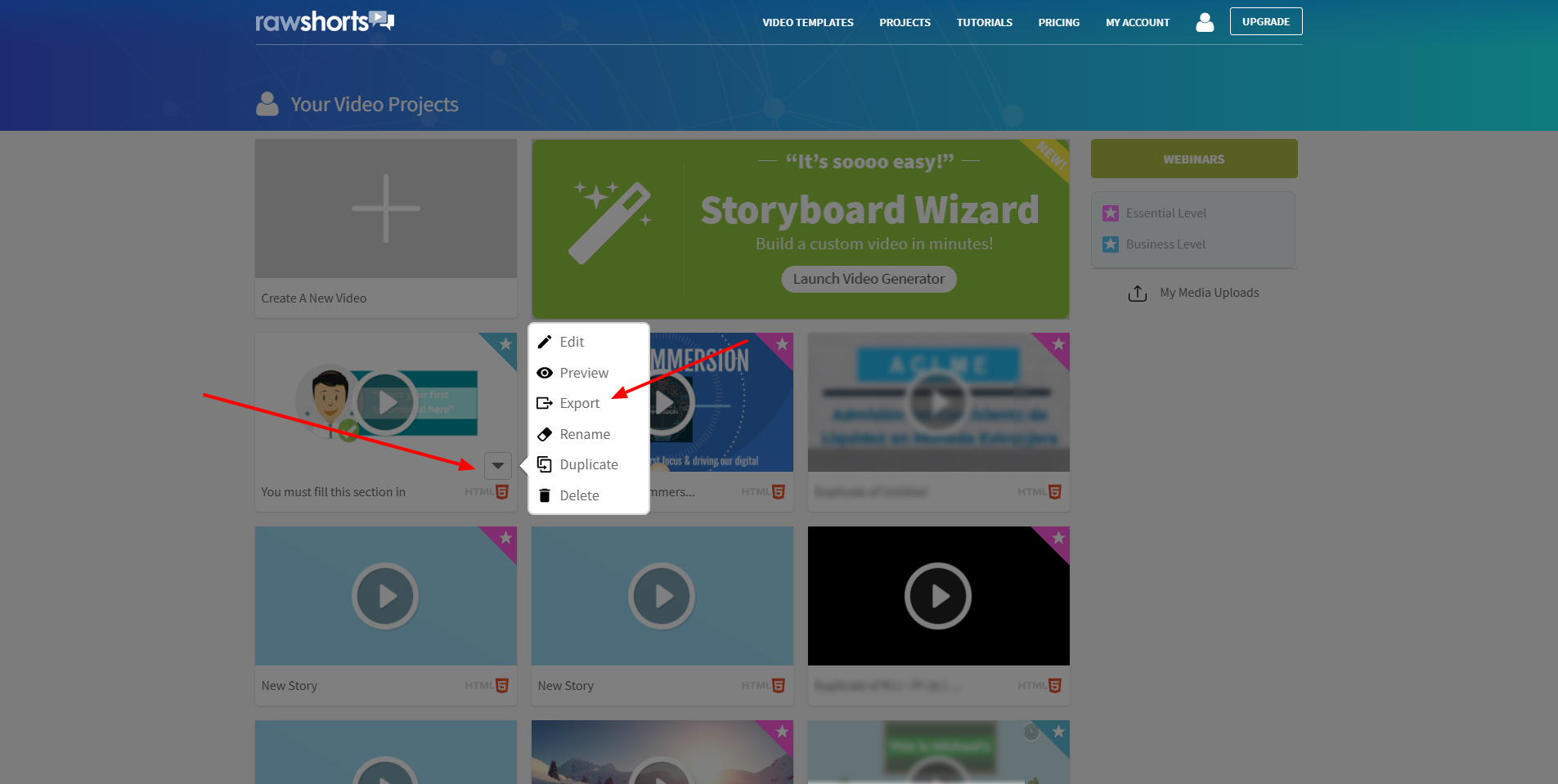Play the 'You must fill this section in' video

click(386, 403)
